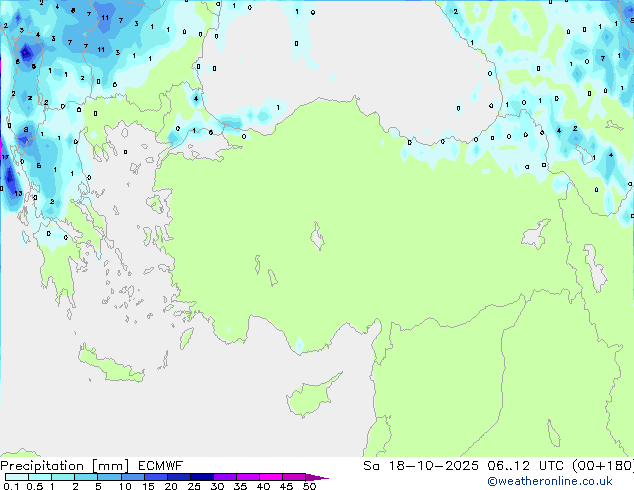634x490 pixels.
Task: Click the '25' legend tick label
Action: click(x=194, y=486)
